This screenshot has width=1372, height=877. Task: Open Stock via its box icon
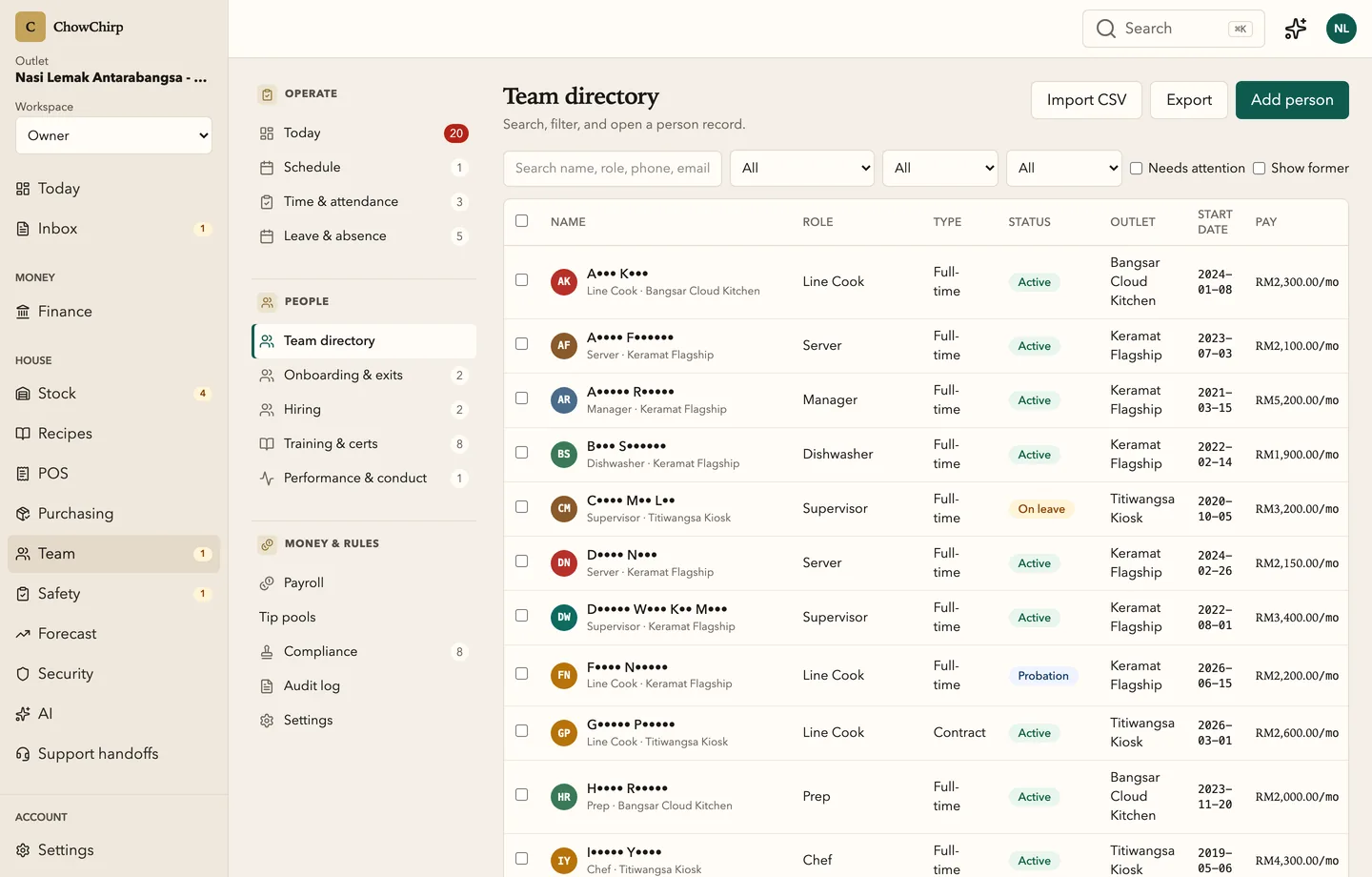(x=23, y=394)
